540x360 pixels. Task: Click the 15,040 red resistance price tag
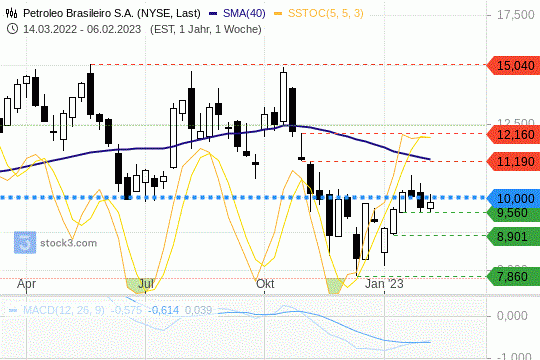tap(513, 65)
